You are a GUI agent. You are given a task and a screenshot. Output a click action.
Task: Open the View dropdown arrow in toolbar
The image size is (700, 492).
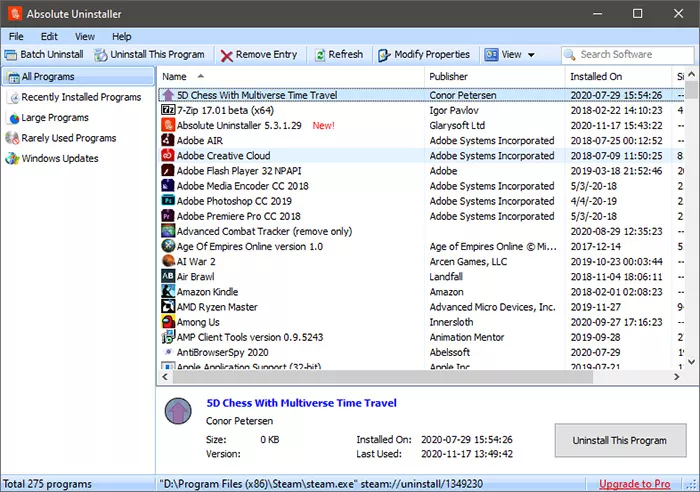[531, 55]
